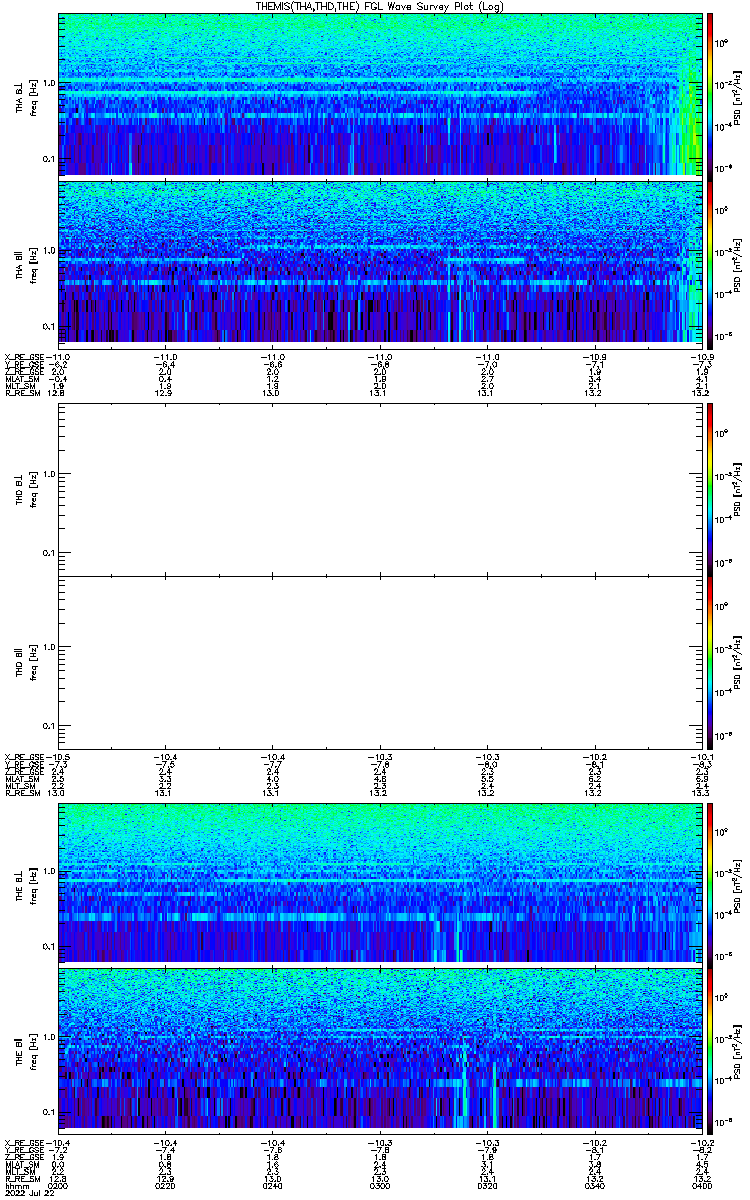Click the "hhmm" time axis label

(x=16, y=1186)
